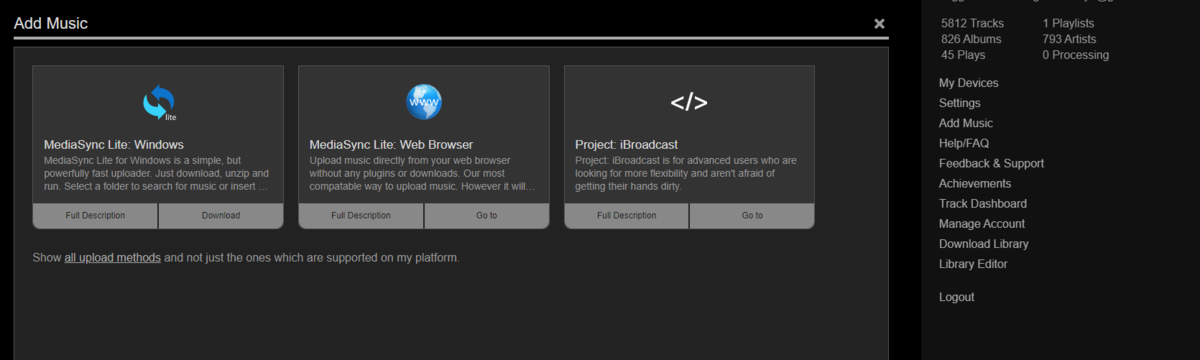Open Full Description for MediaSync Lite: Windows
This screenshot has width=1200, height=360.
click(x=96, y=215)
